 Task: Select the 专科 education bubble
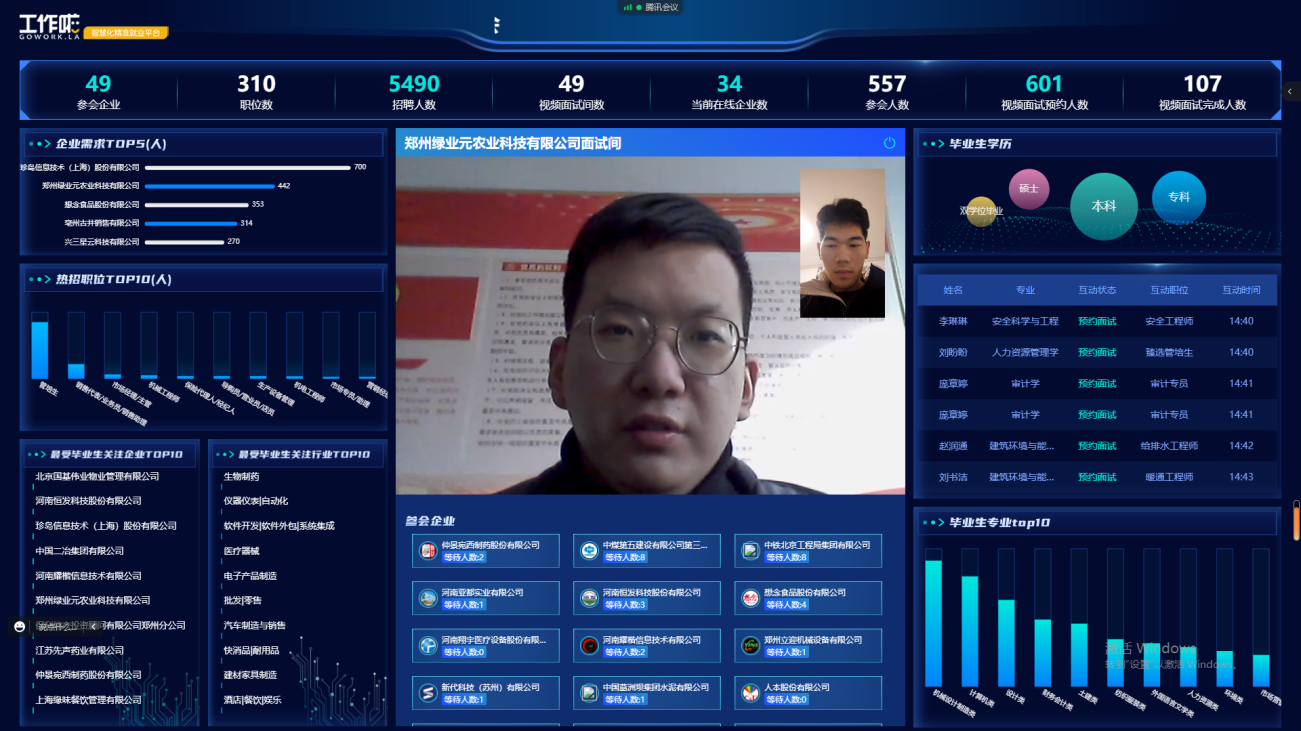[x=1179, y=197]
